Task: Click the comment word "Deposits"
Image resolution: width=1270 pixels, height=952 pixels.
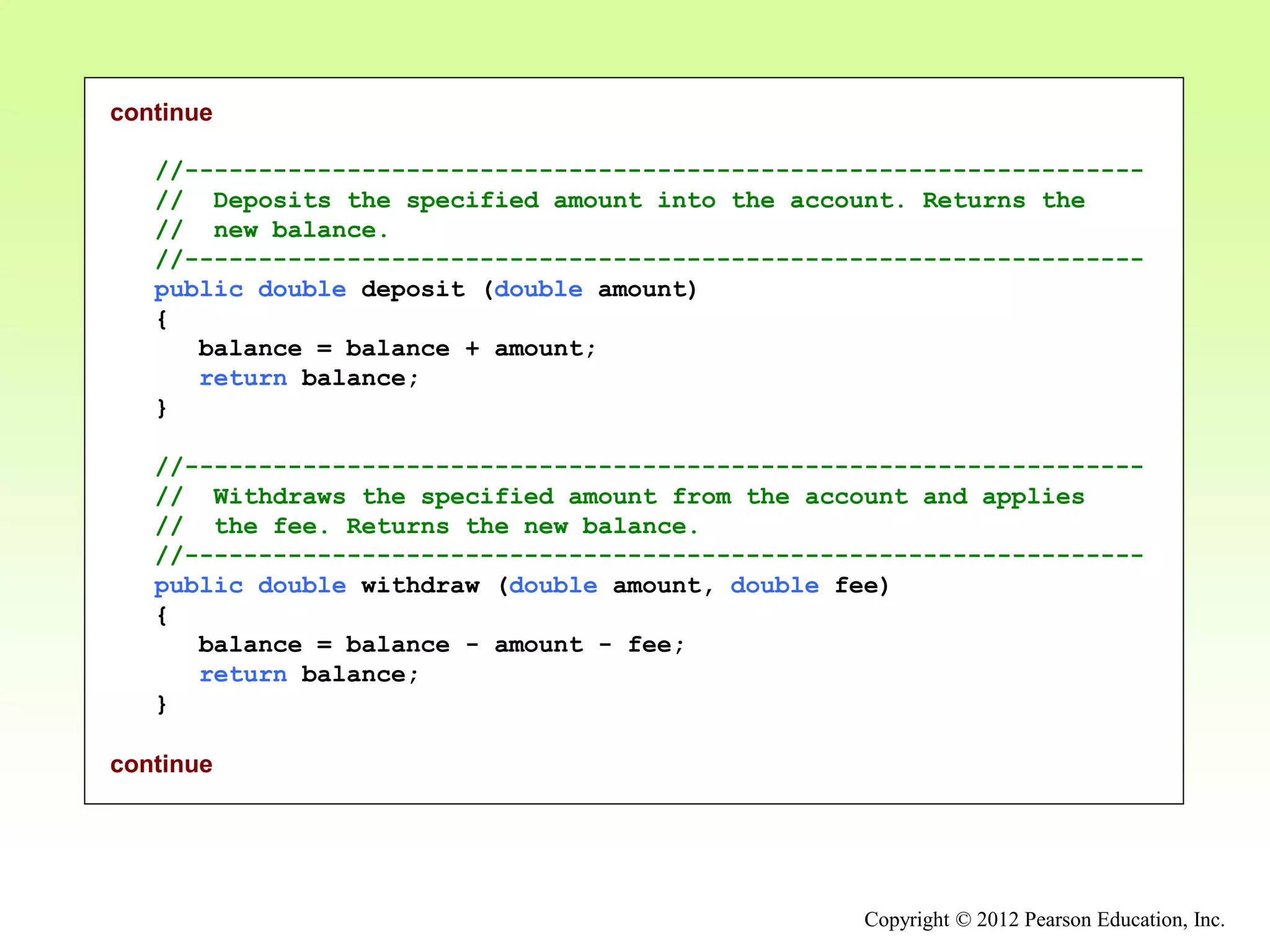Action: point(272,201)
